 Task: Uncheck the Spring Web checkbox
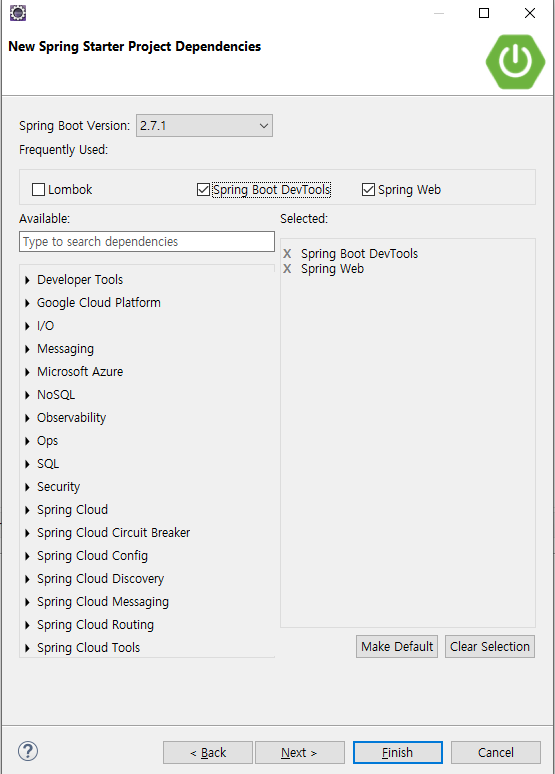click(x=368, y=190)
